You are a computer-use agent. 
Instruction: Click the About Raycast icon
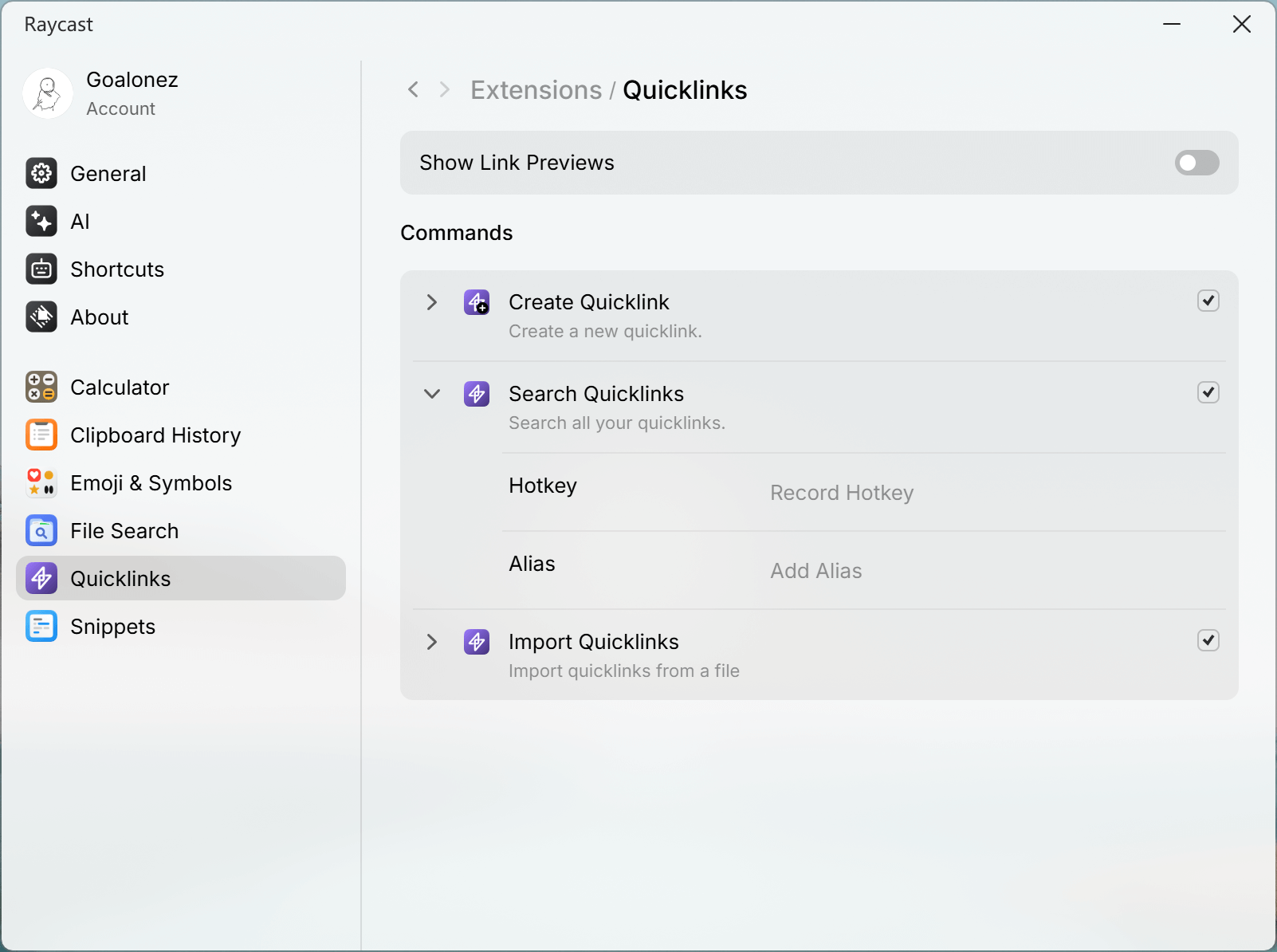point(41,317)
